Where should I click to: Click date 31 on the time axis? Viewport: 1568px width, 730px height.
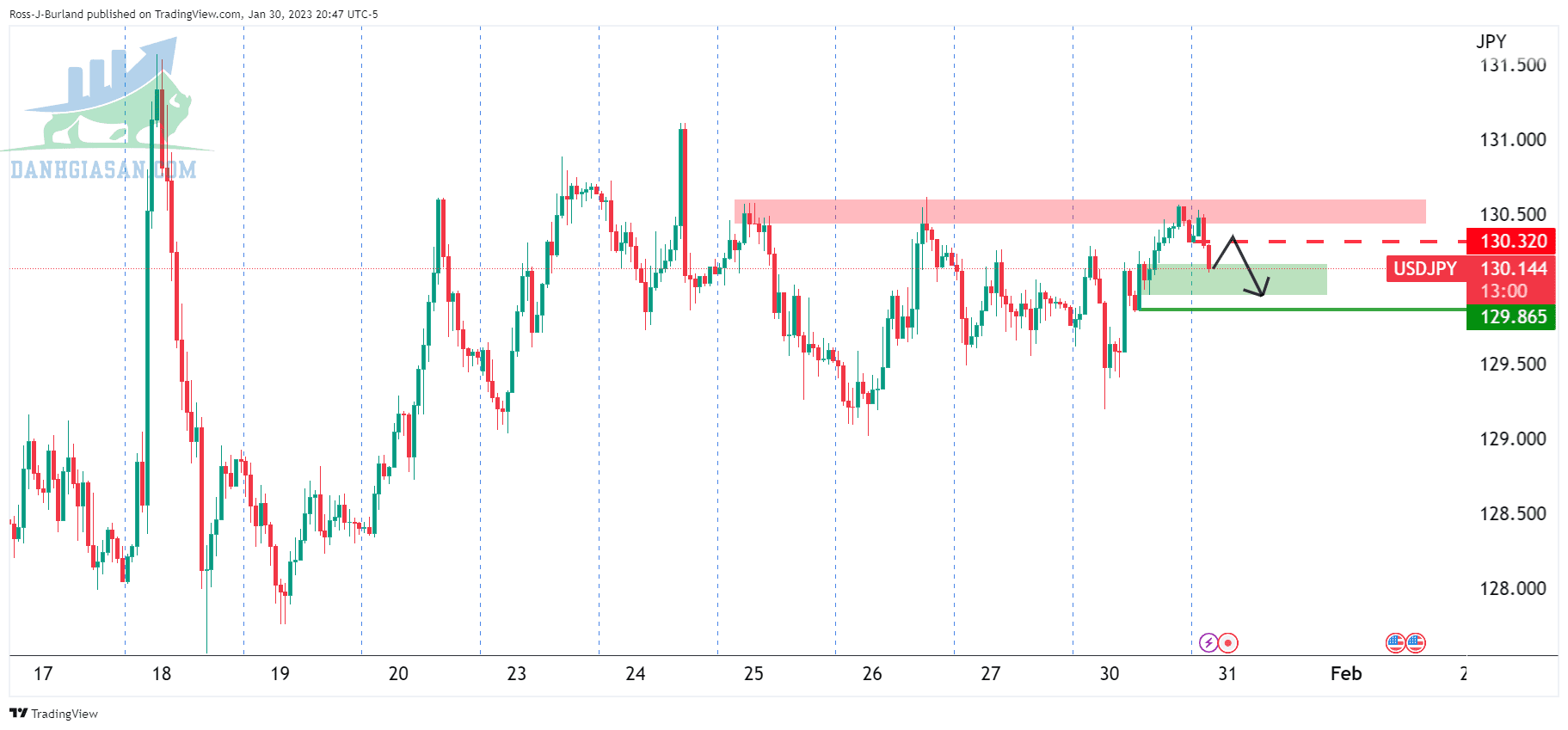(x=1227, y=674)
